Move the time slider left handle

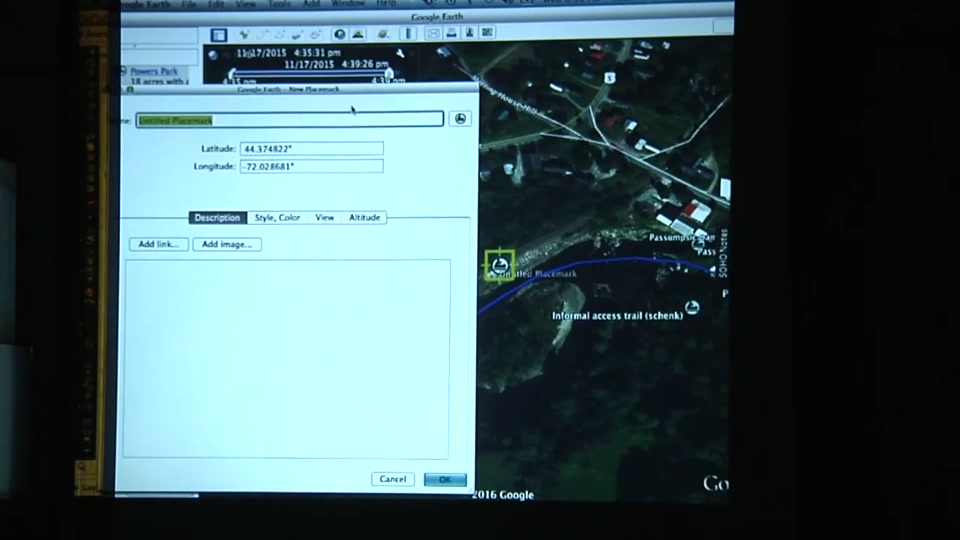tap(233, 75)
